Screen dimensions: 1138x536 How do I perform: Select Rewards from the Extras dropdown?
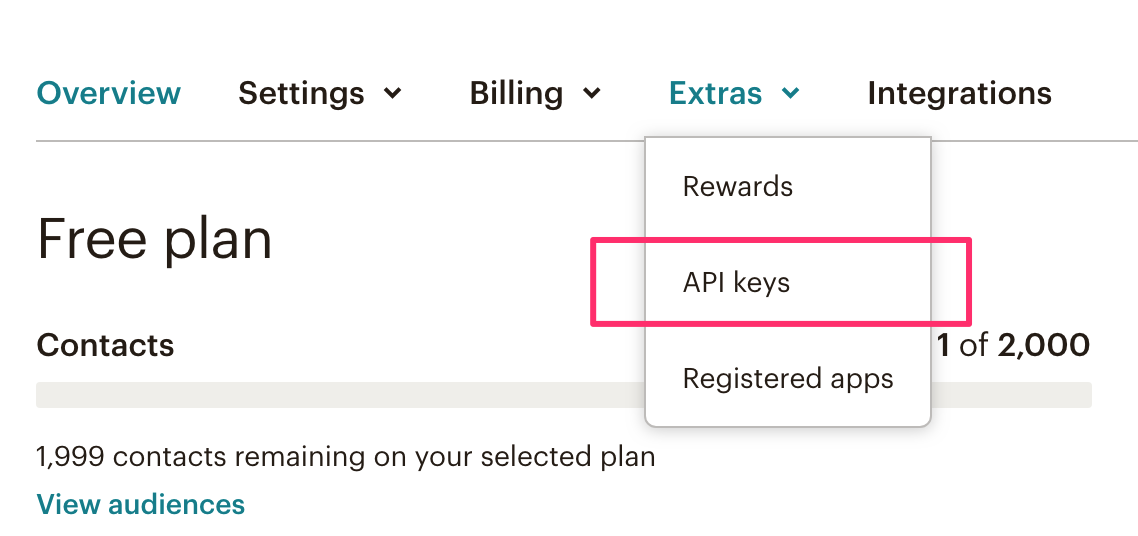(737, 186)
